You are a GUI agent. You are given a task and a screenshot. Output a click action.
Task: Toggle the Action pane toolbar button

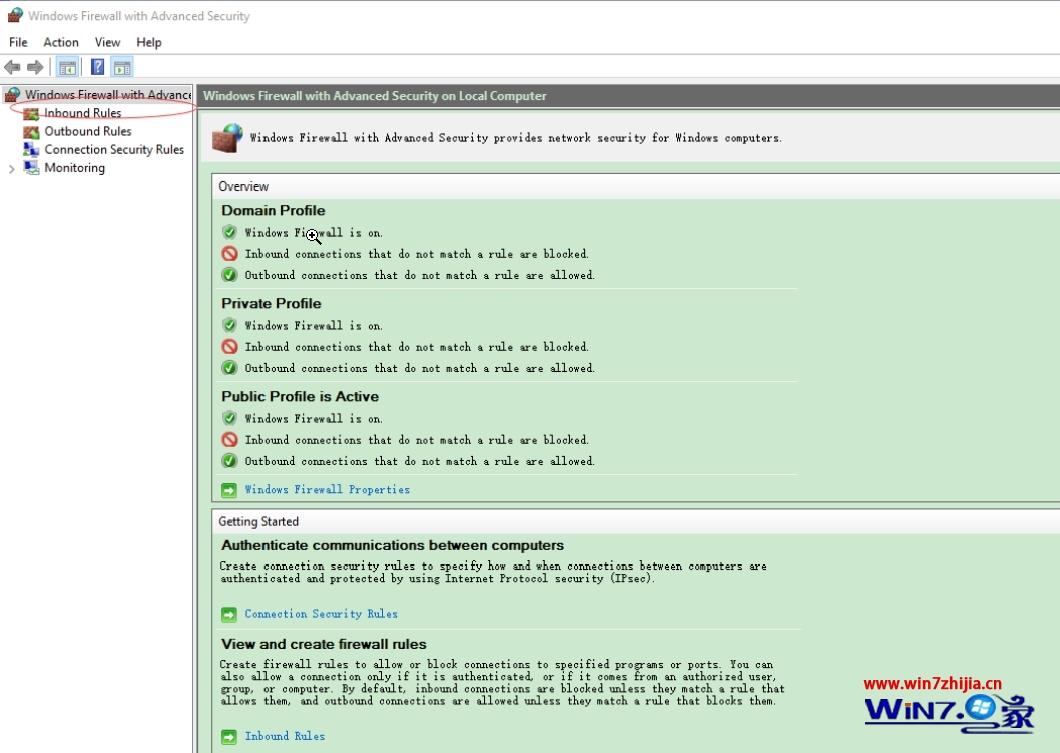[122, 67]
